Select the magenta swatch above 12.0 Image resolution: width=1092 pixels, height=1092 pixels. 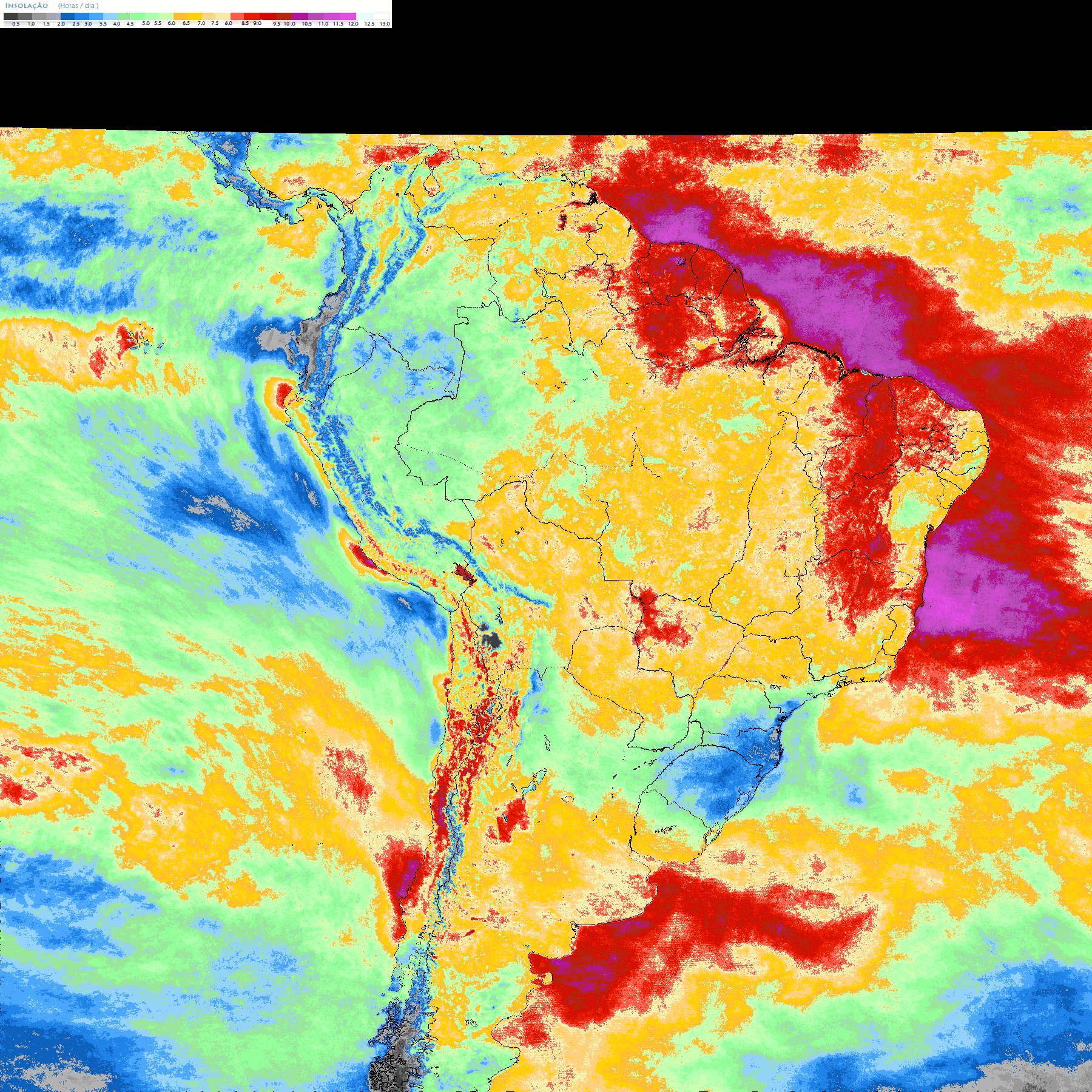(348, 16)
